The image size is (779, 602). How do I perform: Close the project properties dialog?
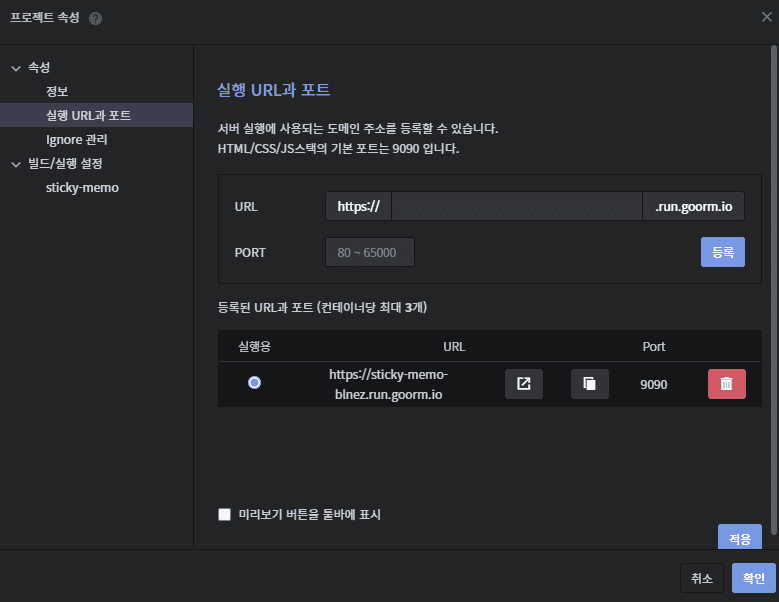coord(766,17)
